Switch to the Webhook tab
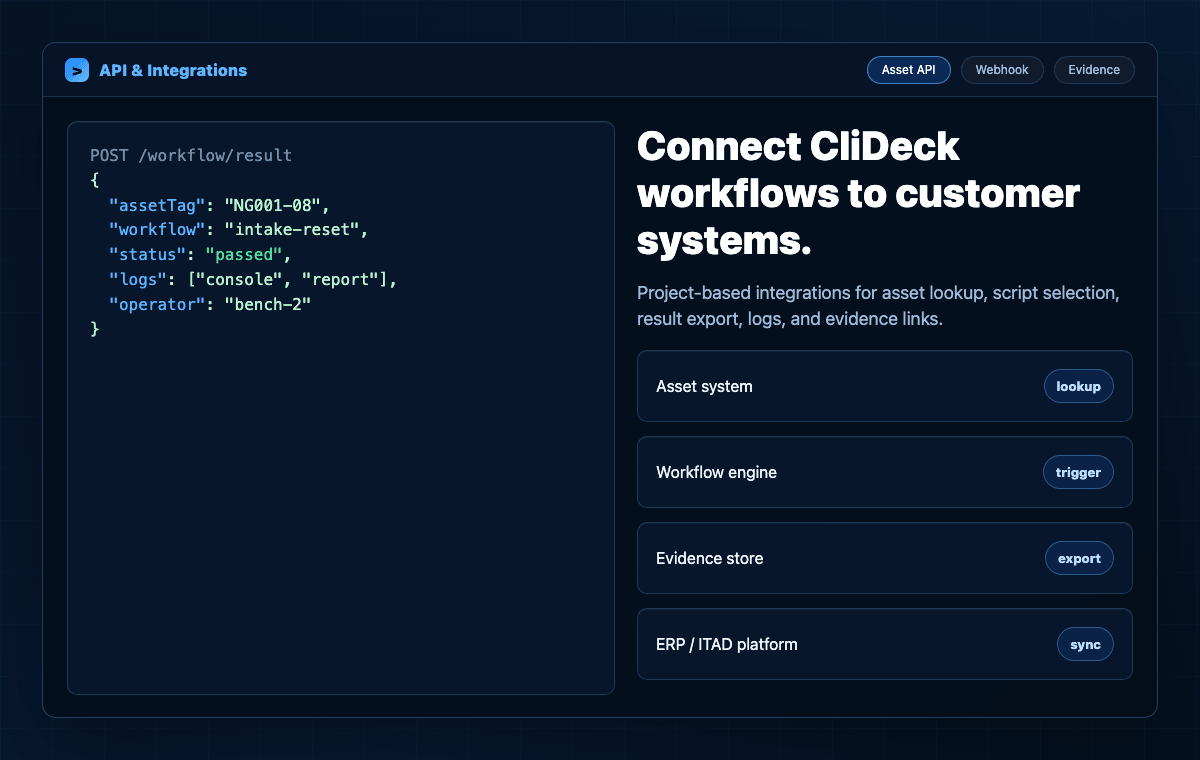Image resolution: width=1200 pixels, height=760 pixels. (x=1002, y=70)
